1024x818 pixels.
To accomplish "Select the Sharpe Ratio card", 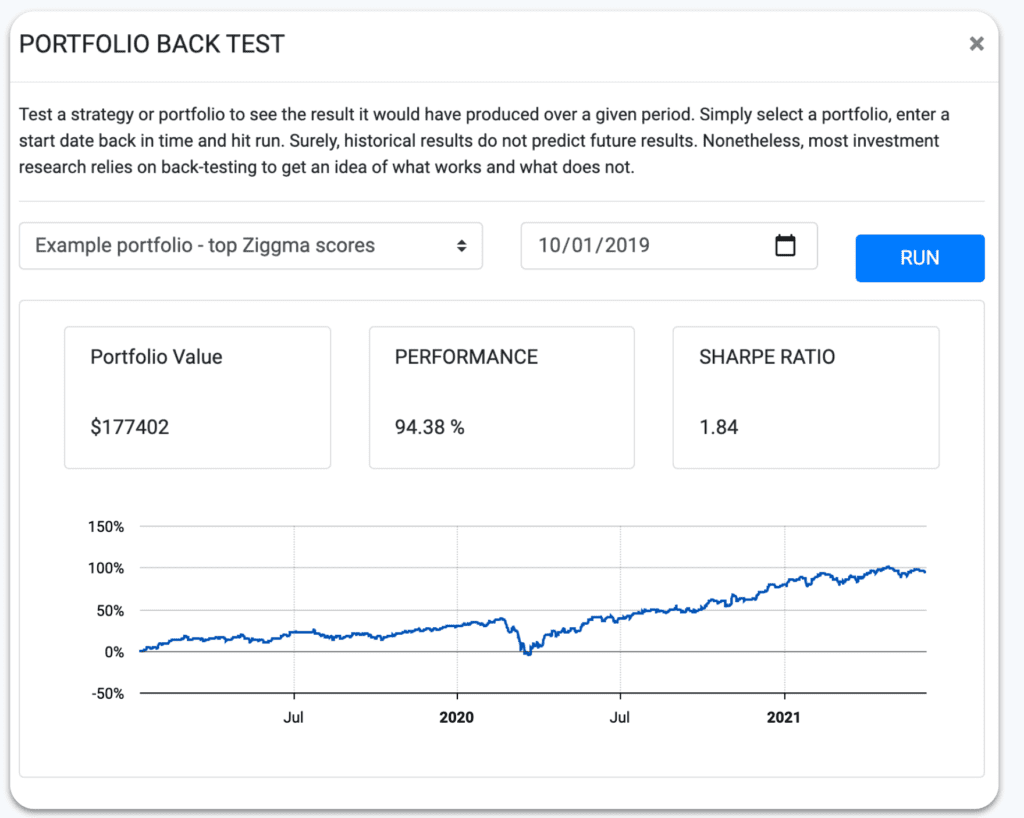I will [x=806, y=398].
